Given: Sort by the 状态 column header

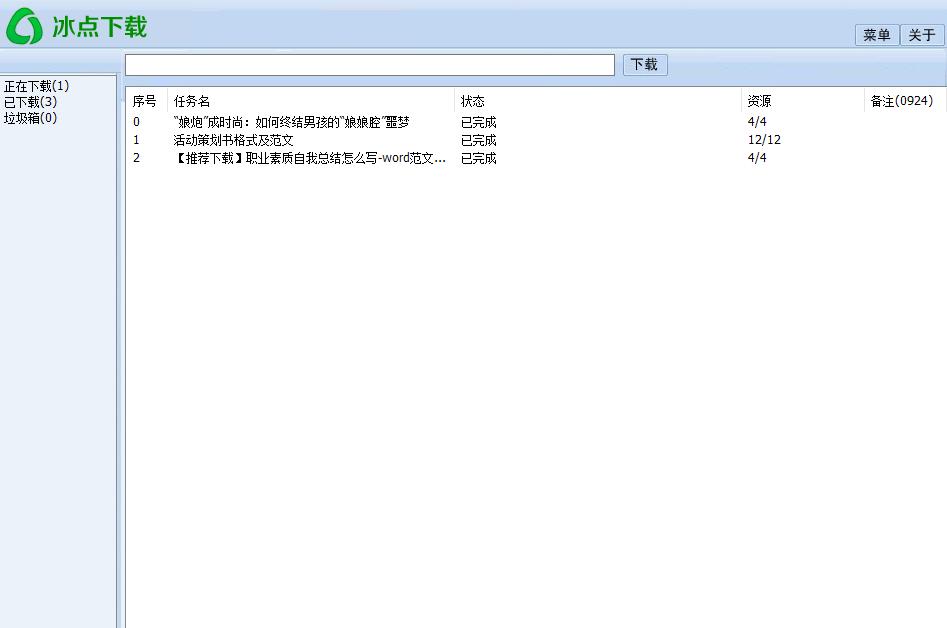Looking at the screenshot, I should pos(472,101).
